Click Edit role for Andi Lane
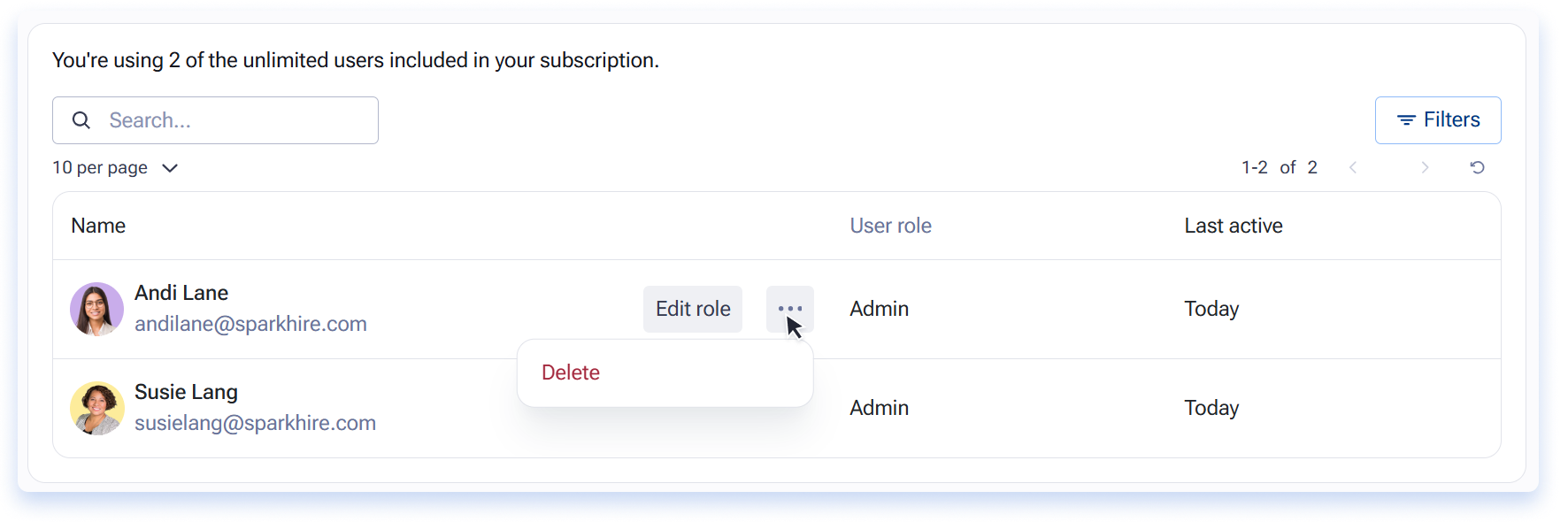1568x522 pixels. (693, 309)
